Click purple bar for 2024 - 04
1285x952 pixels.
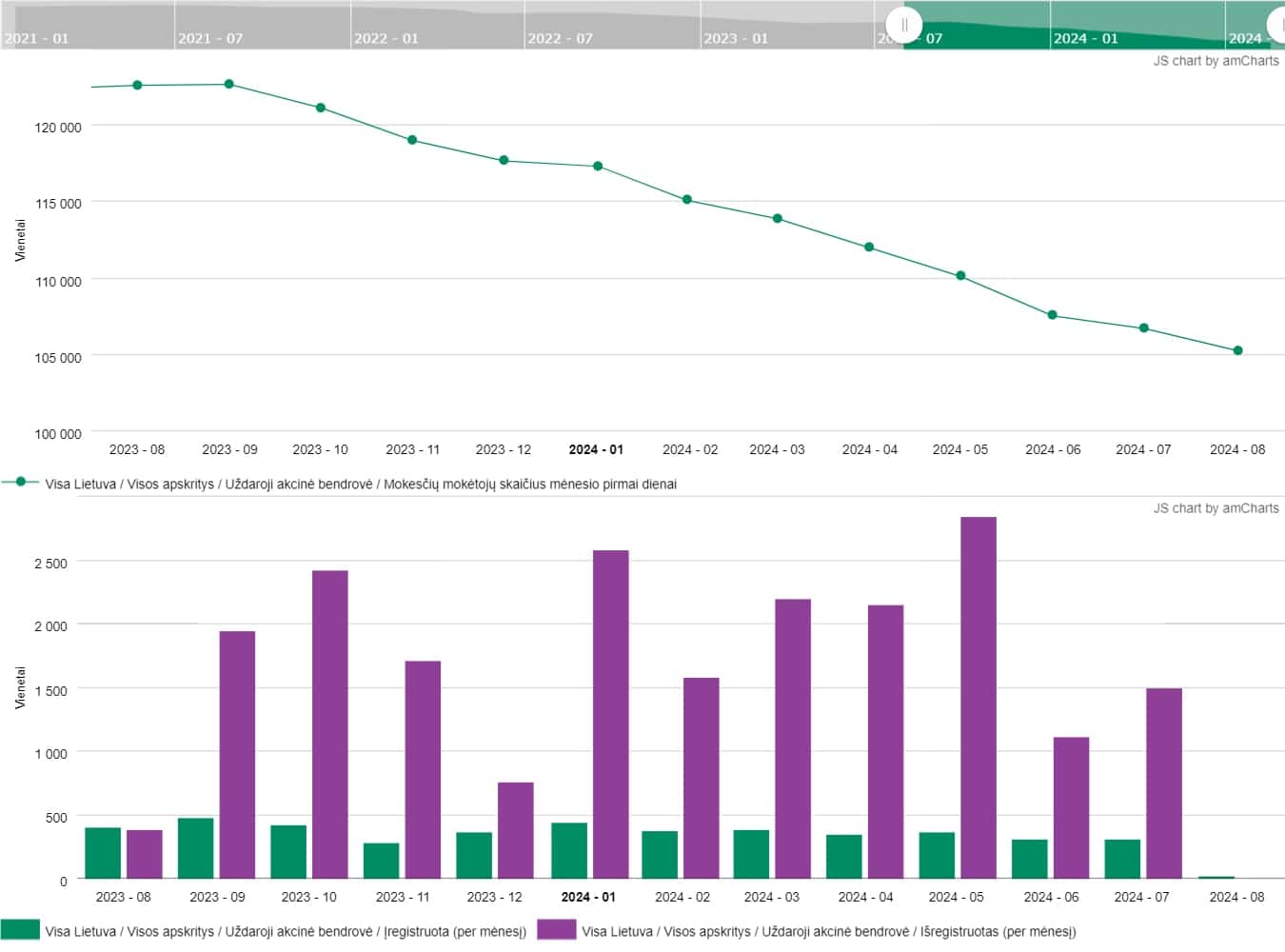[885, 742]
